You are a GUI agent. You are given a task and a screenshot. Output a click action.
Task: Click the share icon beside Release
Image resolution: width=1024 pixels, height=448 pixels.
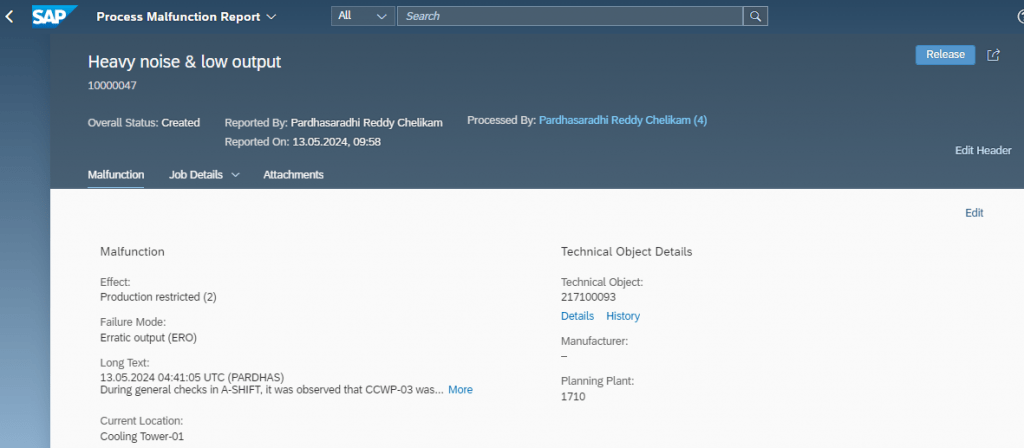(x=993, y=55)
